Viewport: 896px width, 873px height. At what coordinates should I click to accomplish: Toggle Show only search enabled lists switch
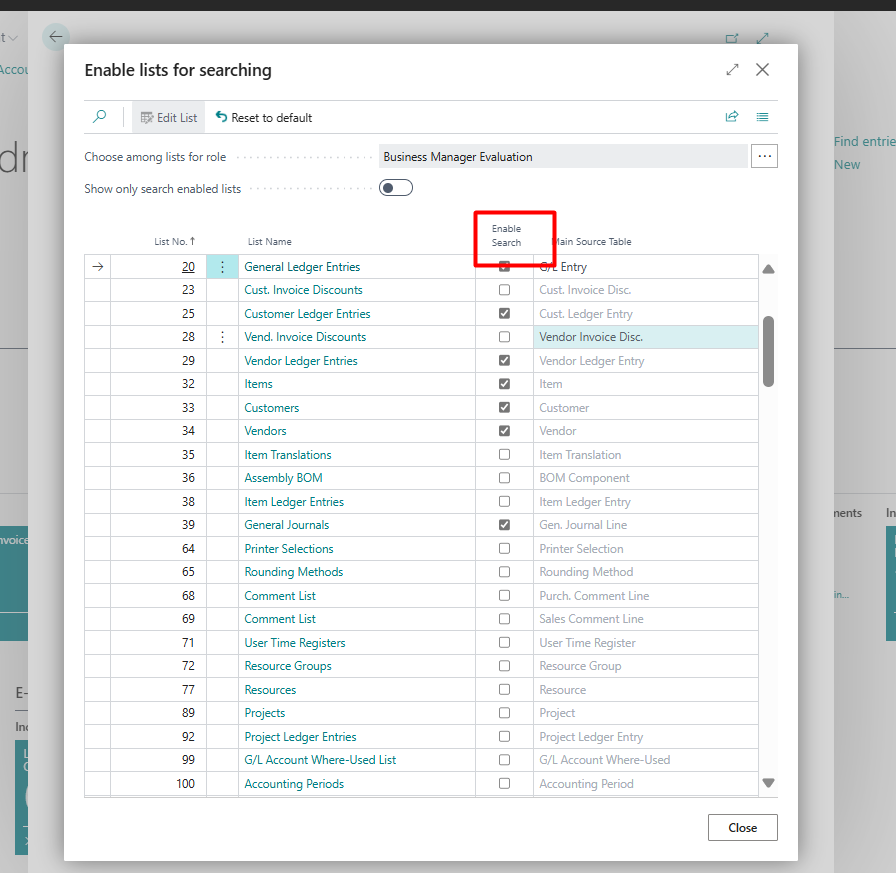pos(396,188)
